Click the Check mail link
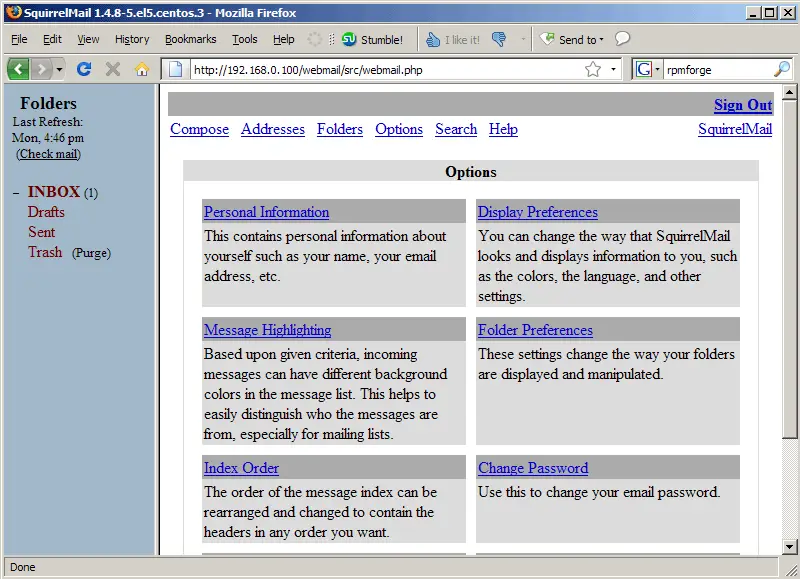 point(48,154)
